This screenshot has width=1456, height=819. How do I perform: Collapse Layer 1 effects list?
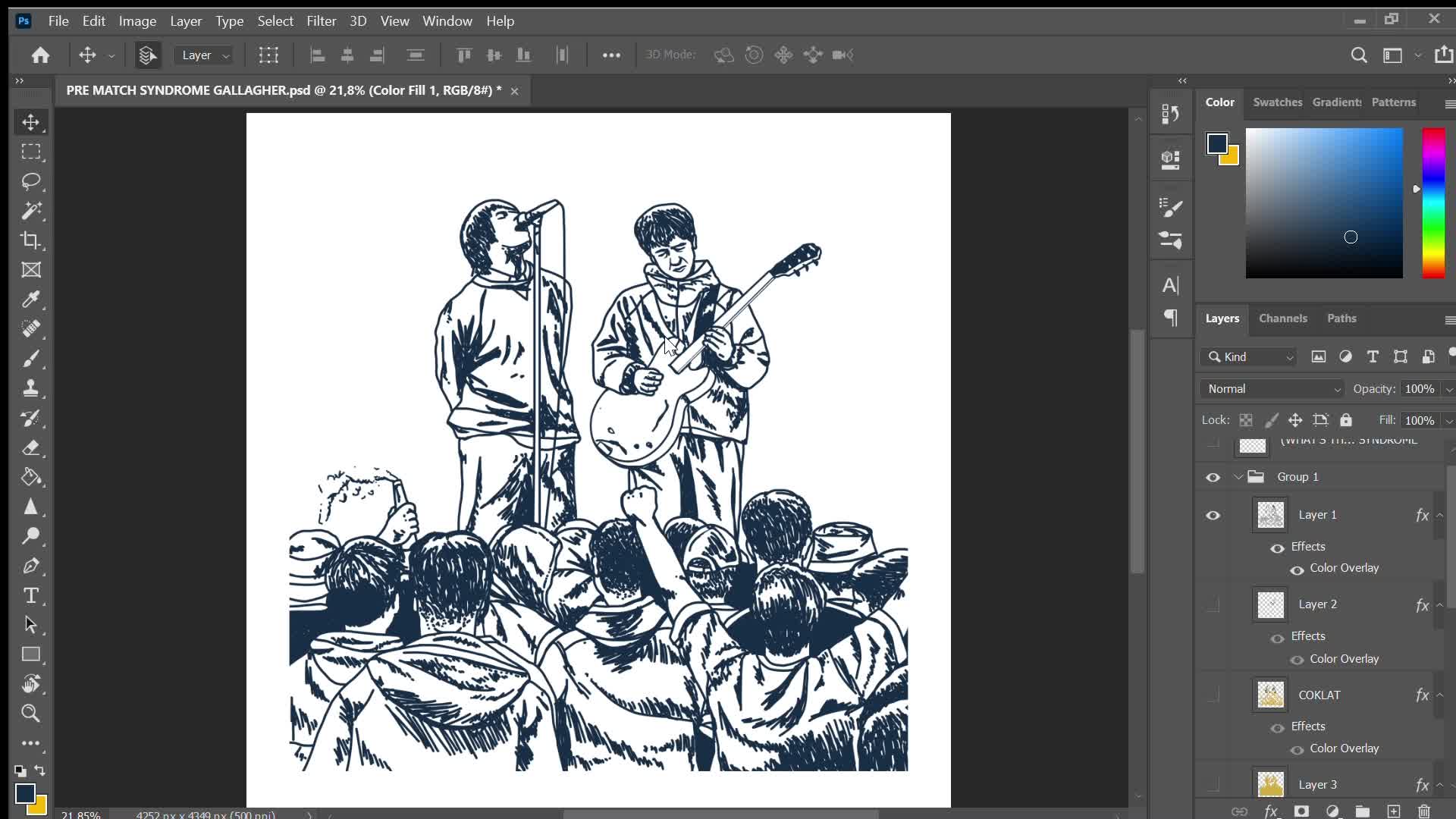click(x=1439, y=516)
